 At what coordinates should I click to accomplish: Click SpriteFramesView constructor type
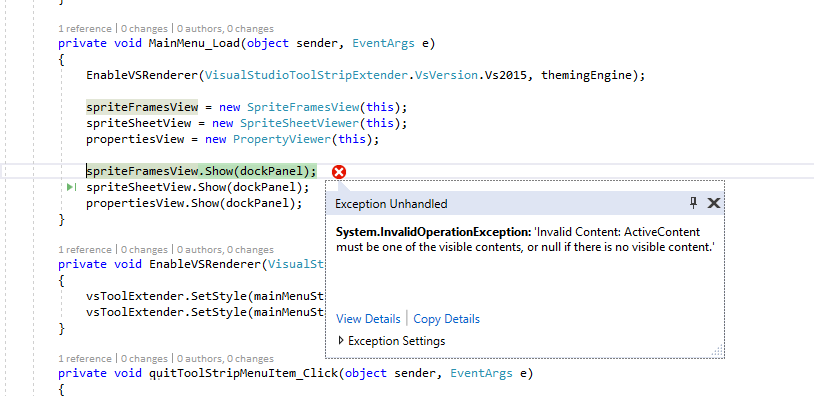pos(303,107)
